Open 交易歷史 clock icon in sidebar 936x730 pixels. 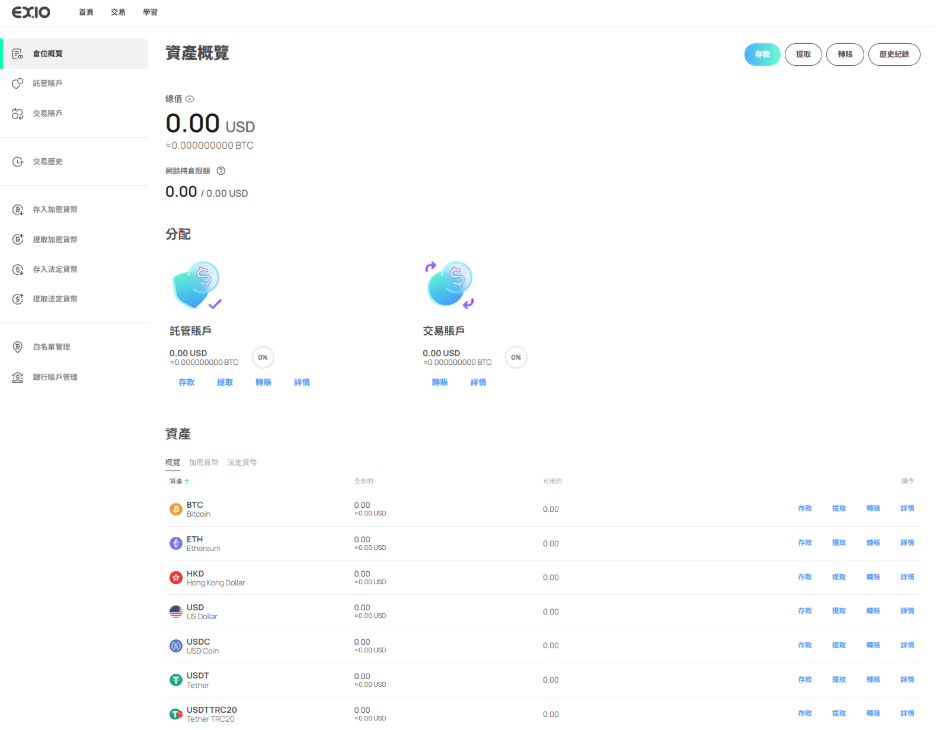pyautogui.click(x=17, y=161)
